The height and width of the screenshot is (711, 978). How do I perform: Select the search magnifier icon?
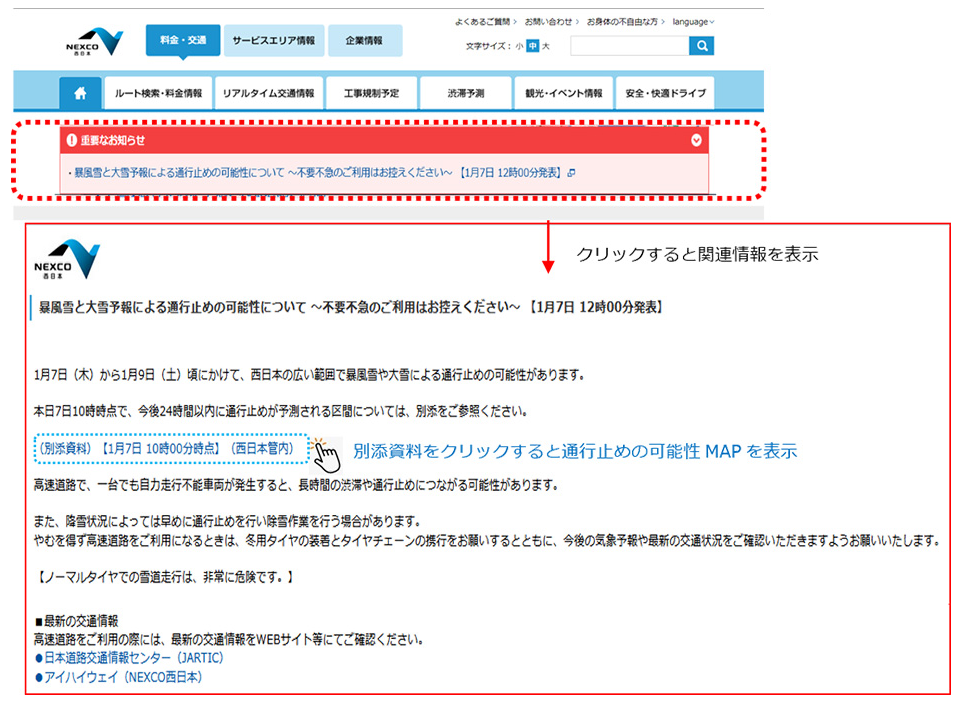tap(702, 45)
